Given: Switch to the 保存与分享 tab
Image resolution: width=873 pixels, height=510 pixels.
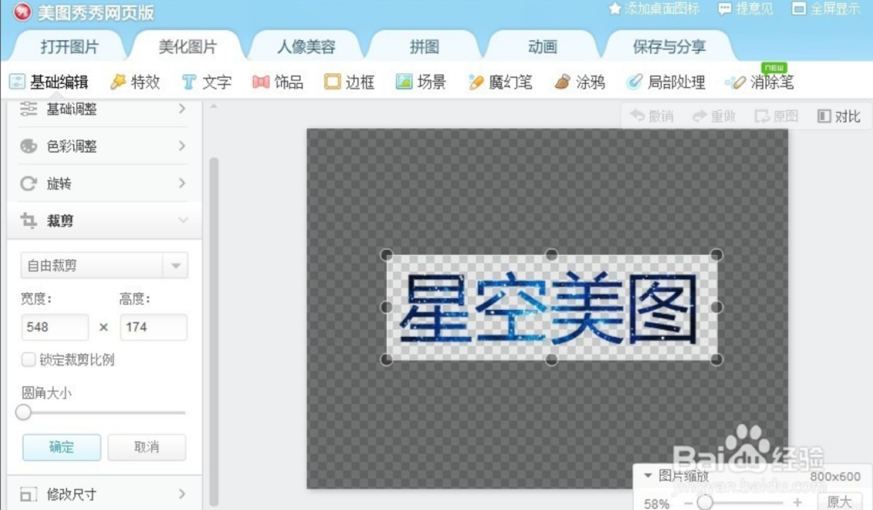Looking at the screenshot, I should [x=669, y=47].
